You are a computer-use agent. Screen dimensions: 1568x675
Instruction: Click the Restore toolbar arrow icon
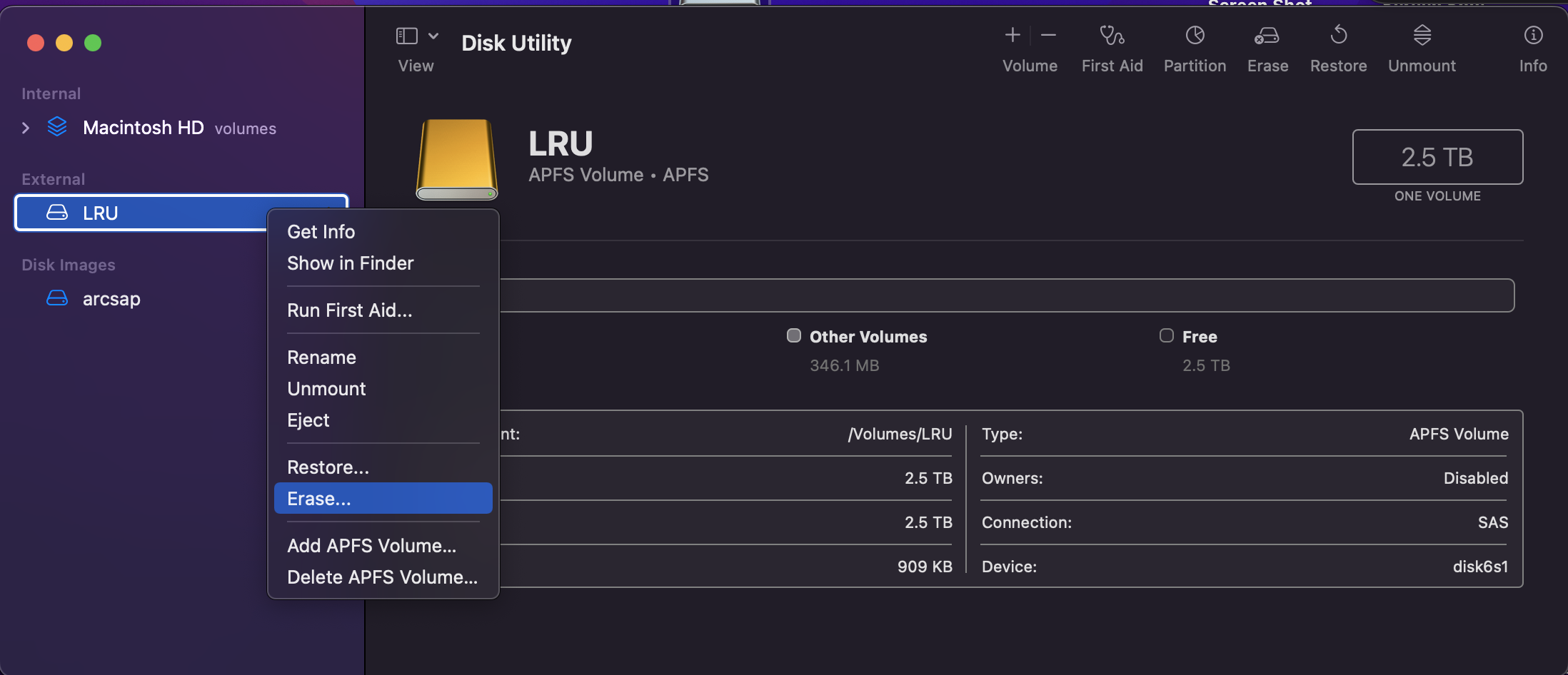click(x=1339, y=35)
